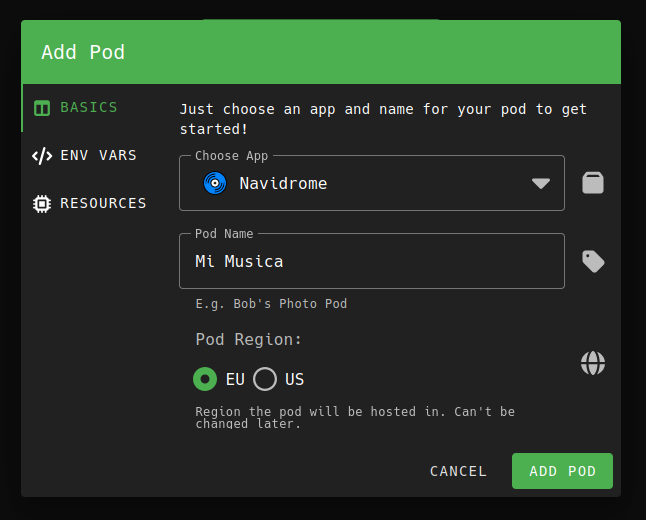Image resolution: width=646 pixels, height=520 pixels.
Task: Click the Navidrome app logo
Action: click(x=215, y=183)
